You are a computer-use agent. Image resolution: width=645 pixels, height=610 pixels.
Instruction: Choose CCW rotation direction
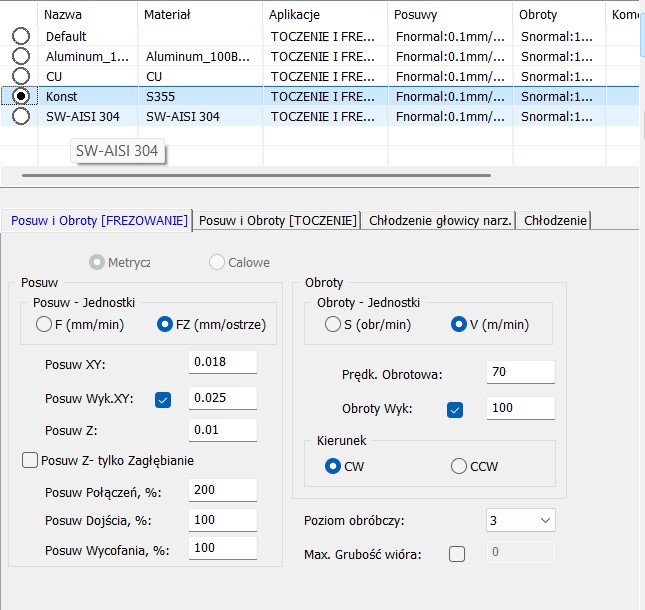(459, 466)
